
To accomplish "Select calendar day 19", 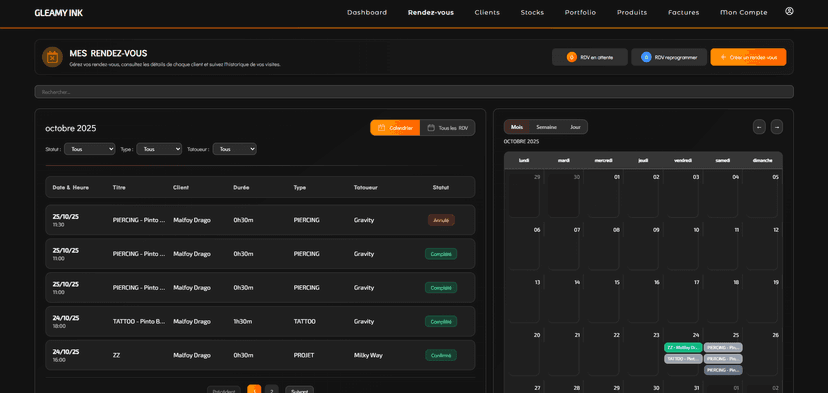I will click(763, 300).
